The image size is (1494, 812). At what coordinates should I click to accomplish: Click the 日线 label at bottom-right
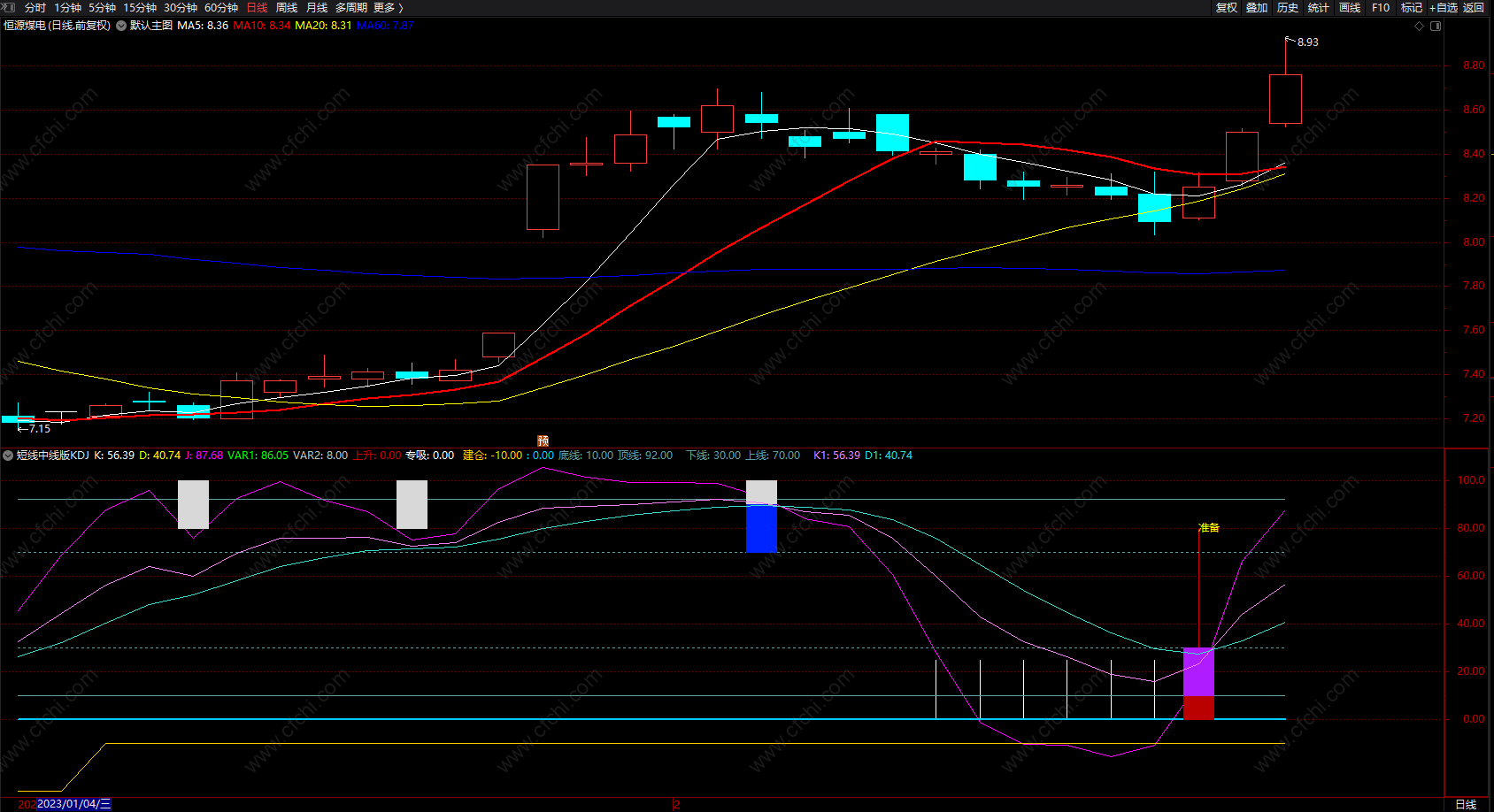(x=1466, y=804)
